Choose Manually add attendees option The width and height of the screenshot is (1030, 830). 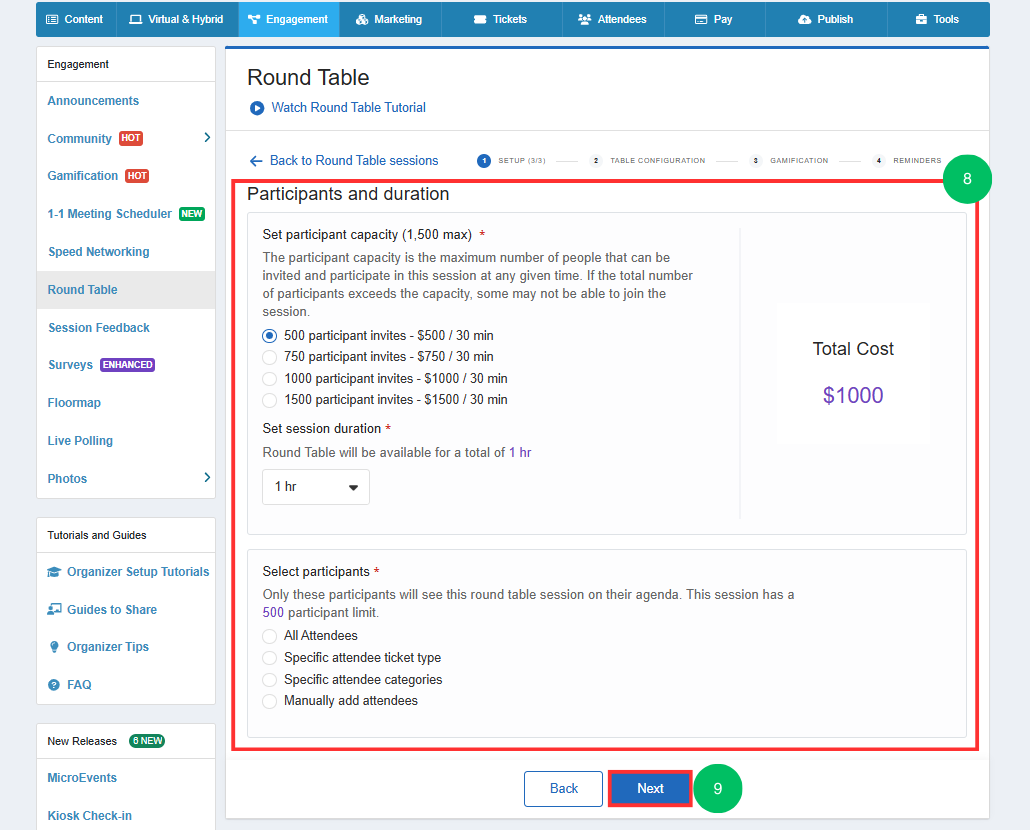tap(269, 701)
